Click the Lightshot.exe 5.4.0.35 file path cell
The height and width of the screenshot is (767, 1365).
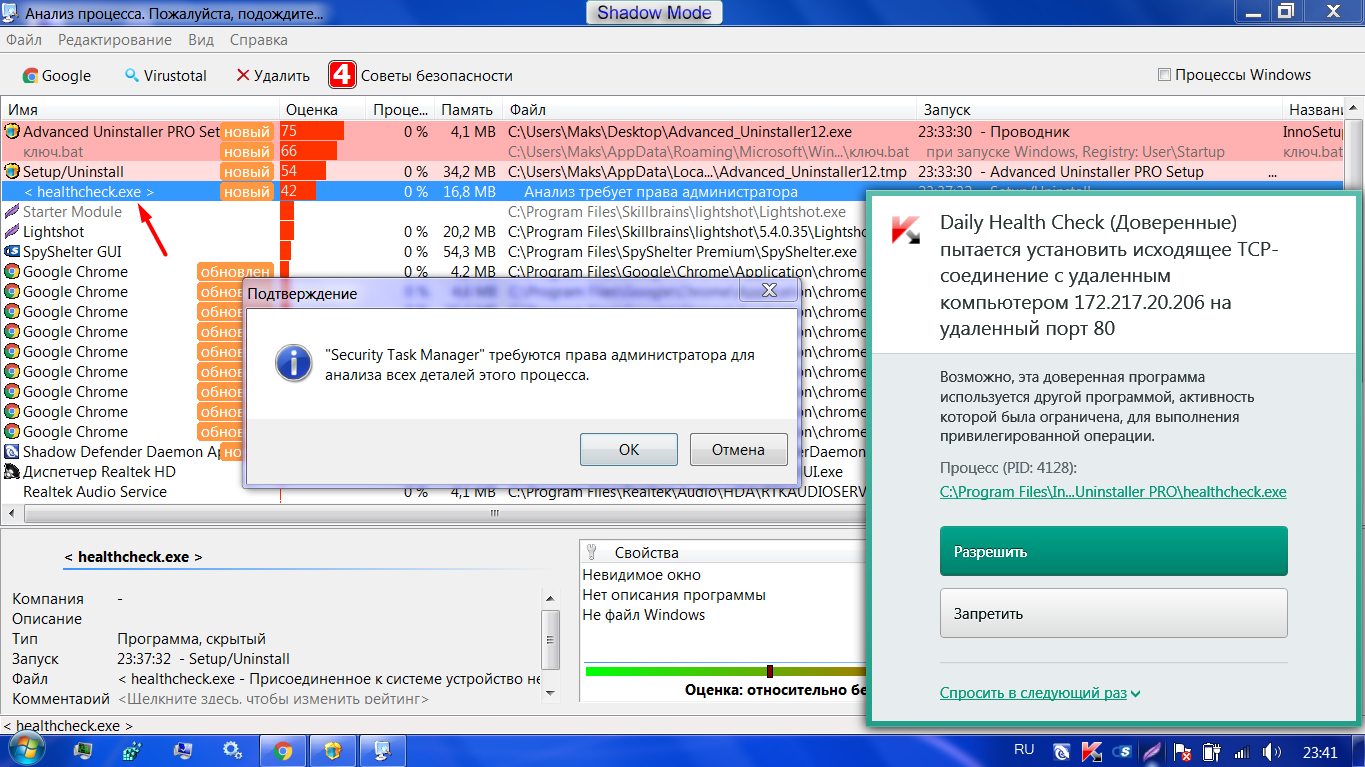pyautogui.click(x=687, y=231)
